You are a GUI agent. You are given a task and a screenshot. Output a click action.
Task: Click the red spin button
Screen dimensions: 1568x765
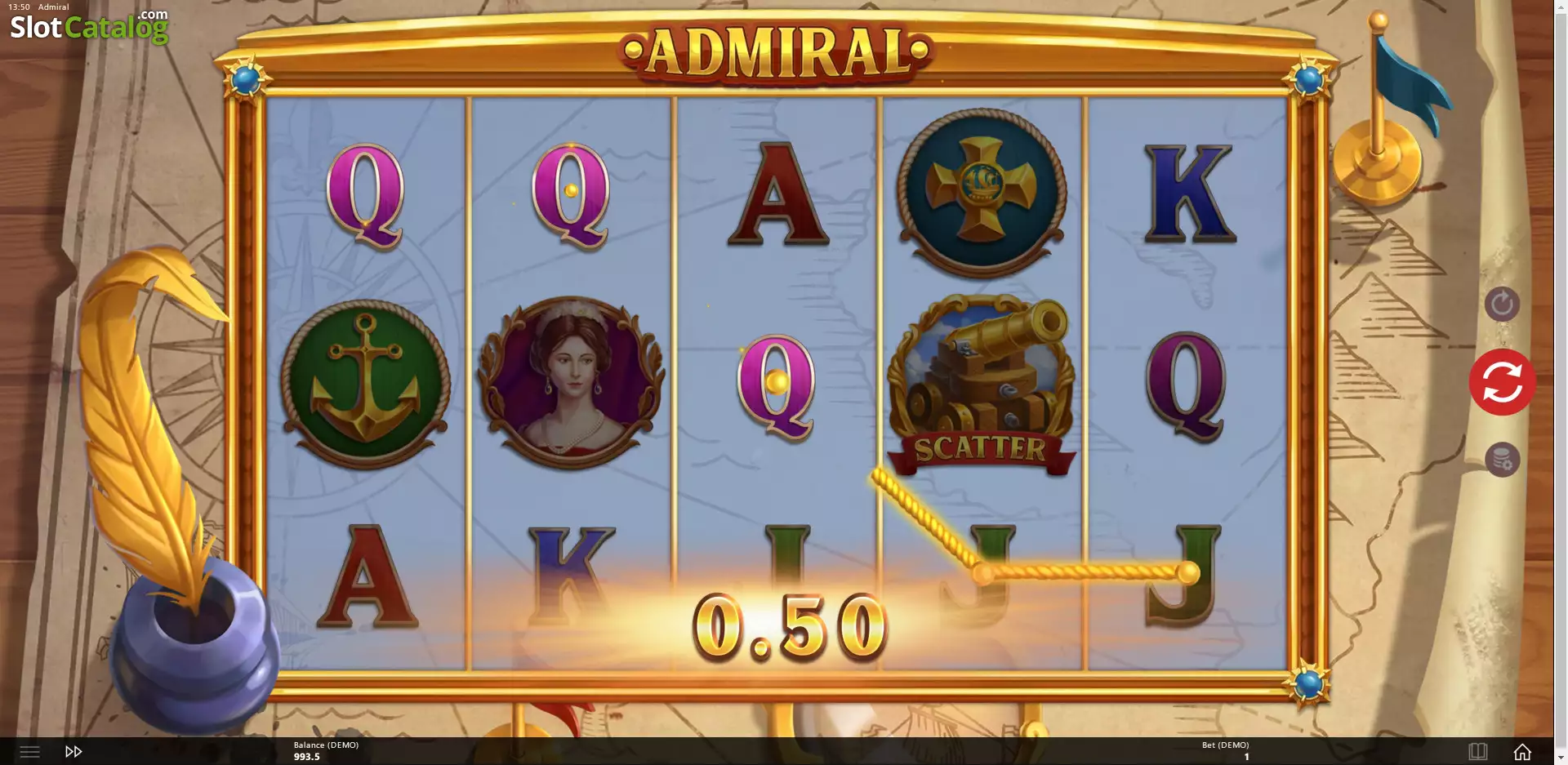pos(1502,382)
